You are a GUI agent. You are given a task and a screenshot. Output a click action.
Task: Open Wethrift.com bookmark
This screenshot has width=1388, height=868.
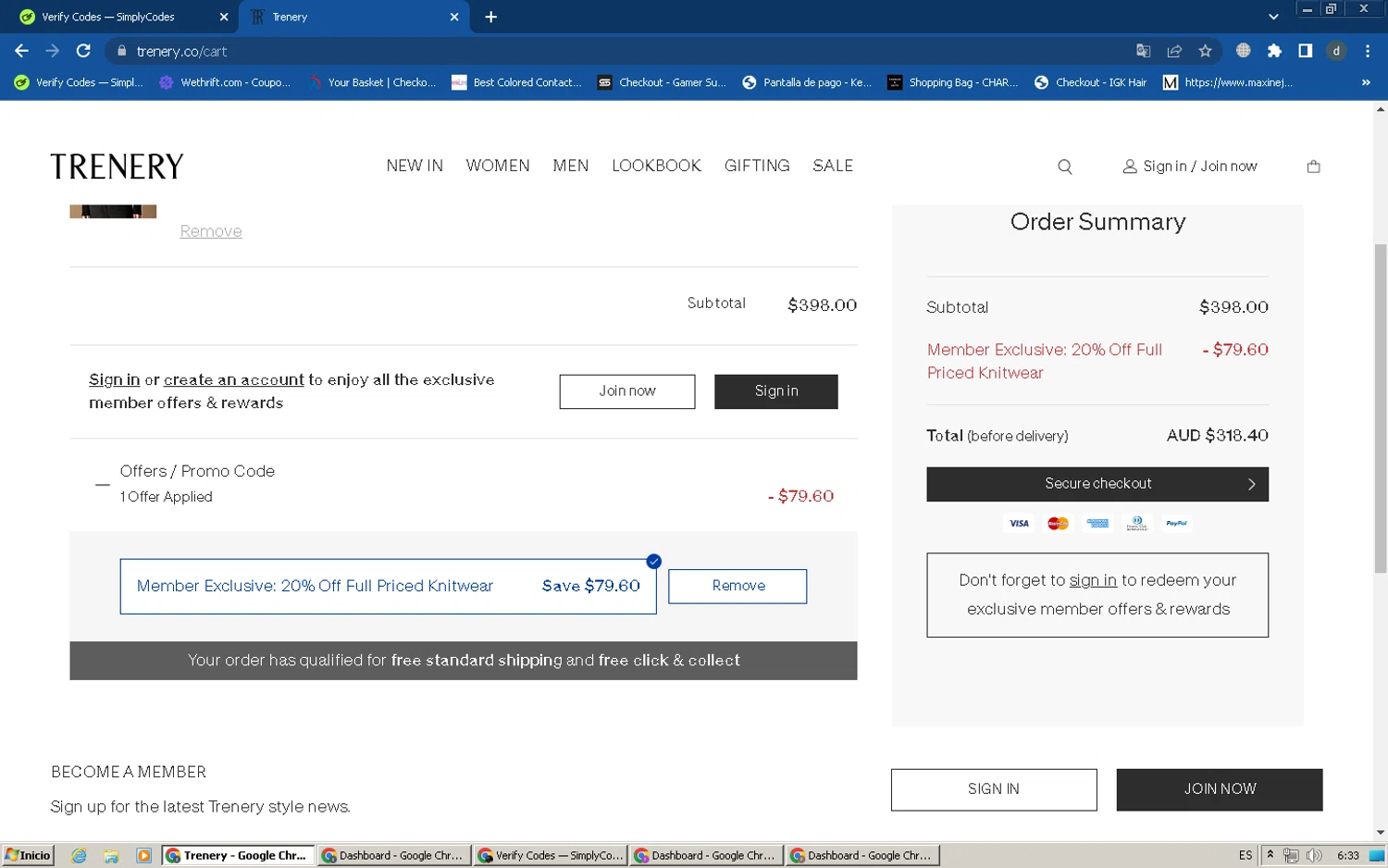pyautogui.click(x=225, y=82)
